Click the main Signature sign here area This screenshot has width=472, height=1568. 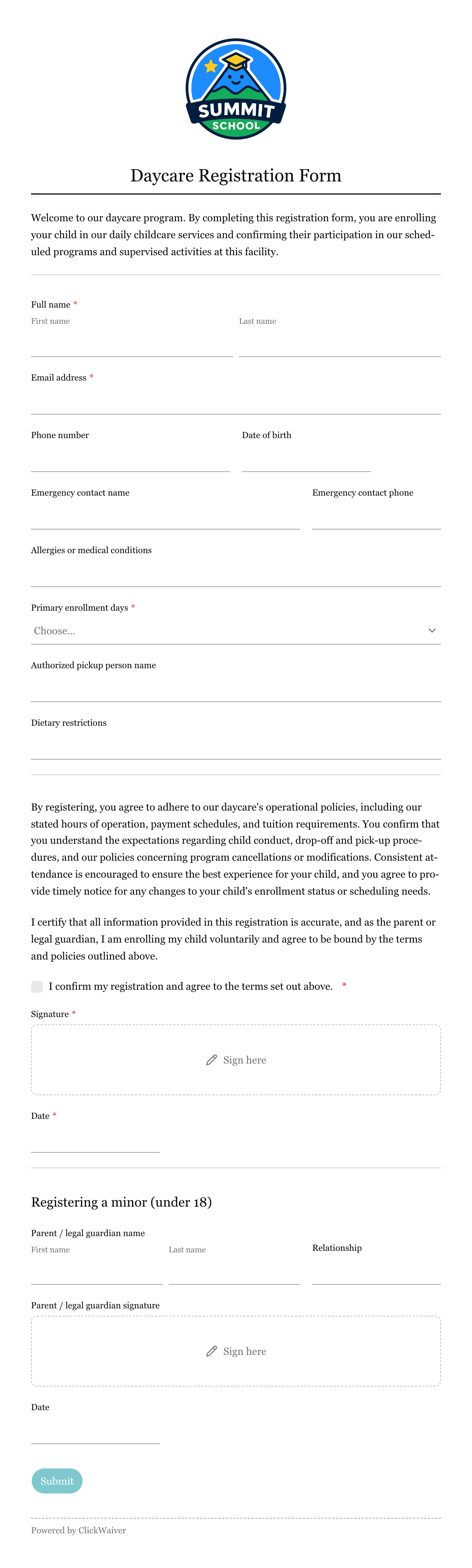point(236,1060)
